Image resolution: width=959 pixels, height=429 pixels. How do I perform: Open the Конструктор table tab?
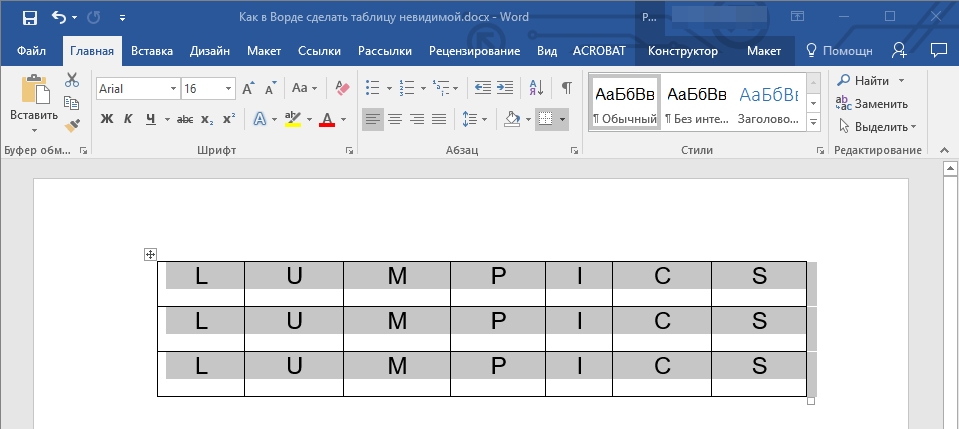tap(682, 51)
